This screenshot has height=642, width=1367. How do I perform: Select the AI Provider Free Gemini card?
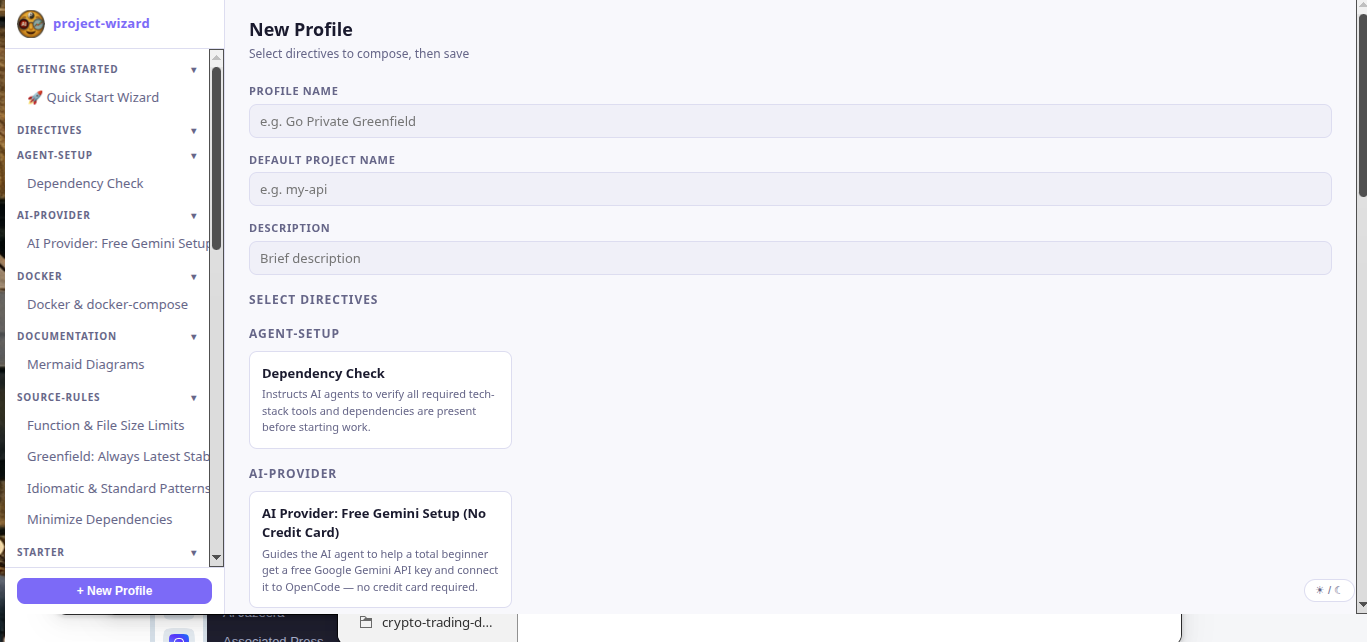point(380,549)
